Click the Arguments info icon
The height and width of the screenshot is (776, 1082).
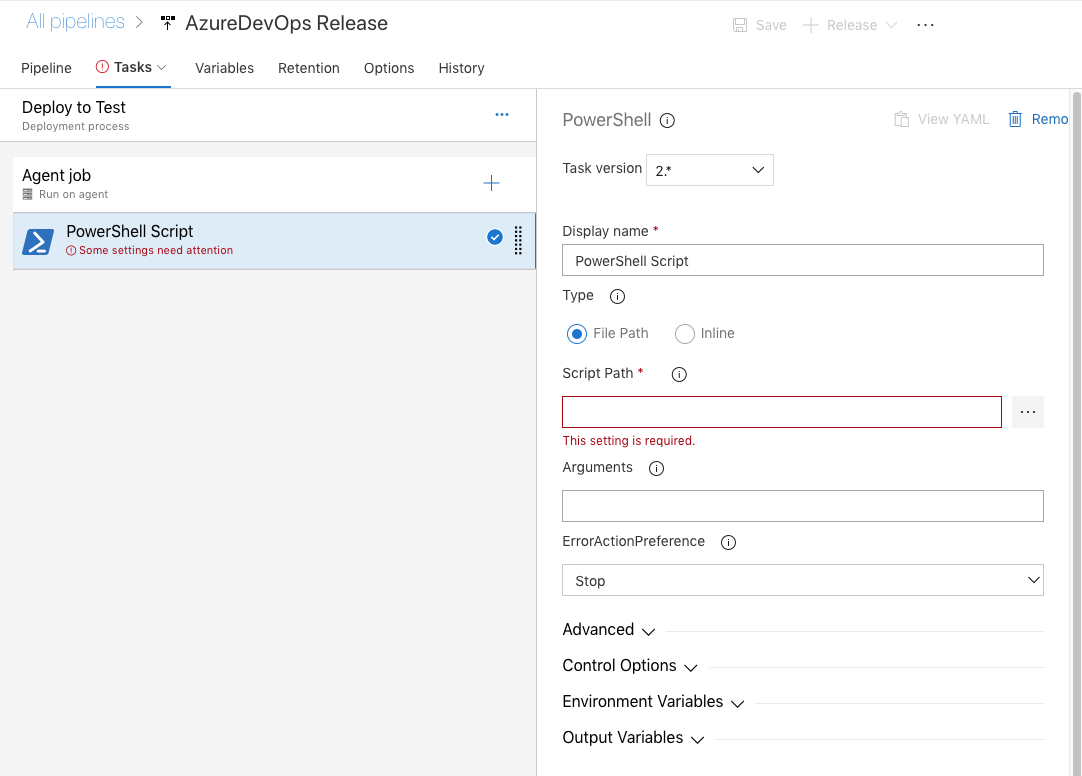tap(656, 468)
